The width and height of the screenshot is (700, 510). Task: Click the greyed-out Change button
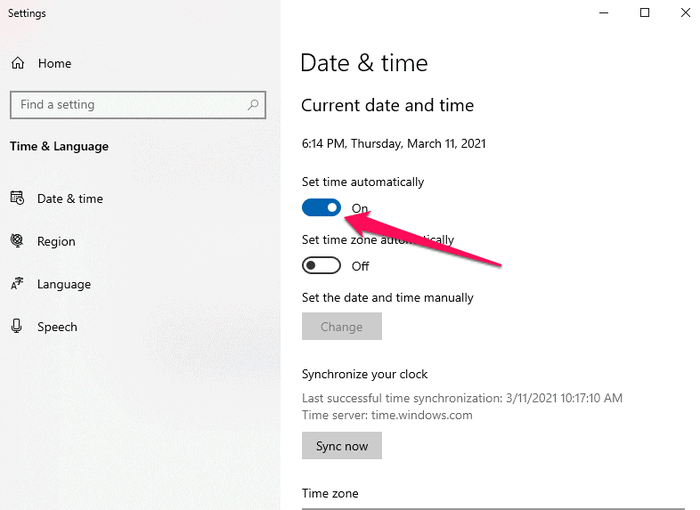pyautogui.click(x=341, y=326)
